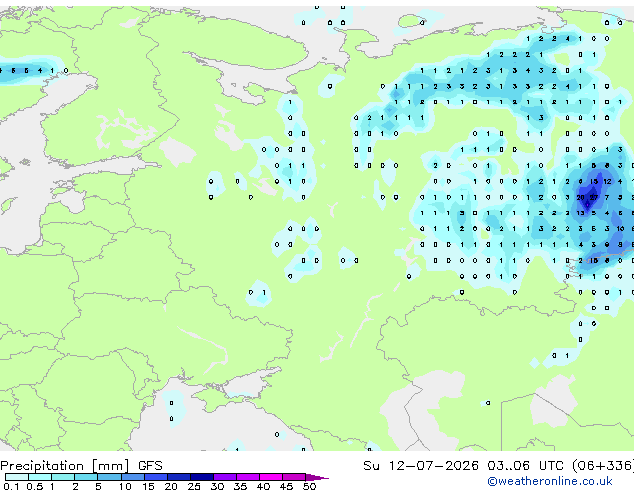Click the "Precipitation [mm]" title text

click(65, 466)
